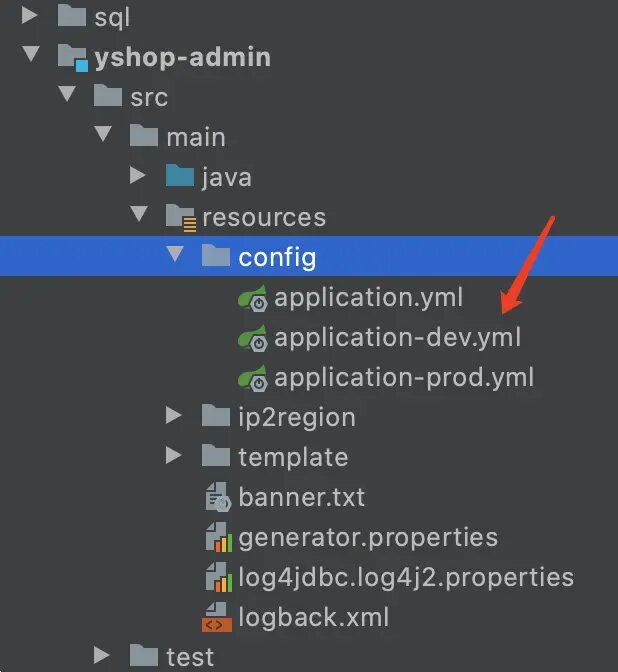Select the main folder label
This screenshot has width=618, height=672.
196,138
